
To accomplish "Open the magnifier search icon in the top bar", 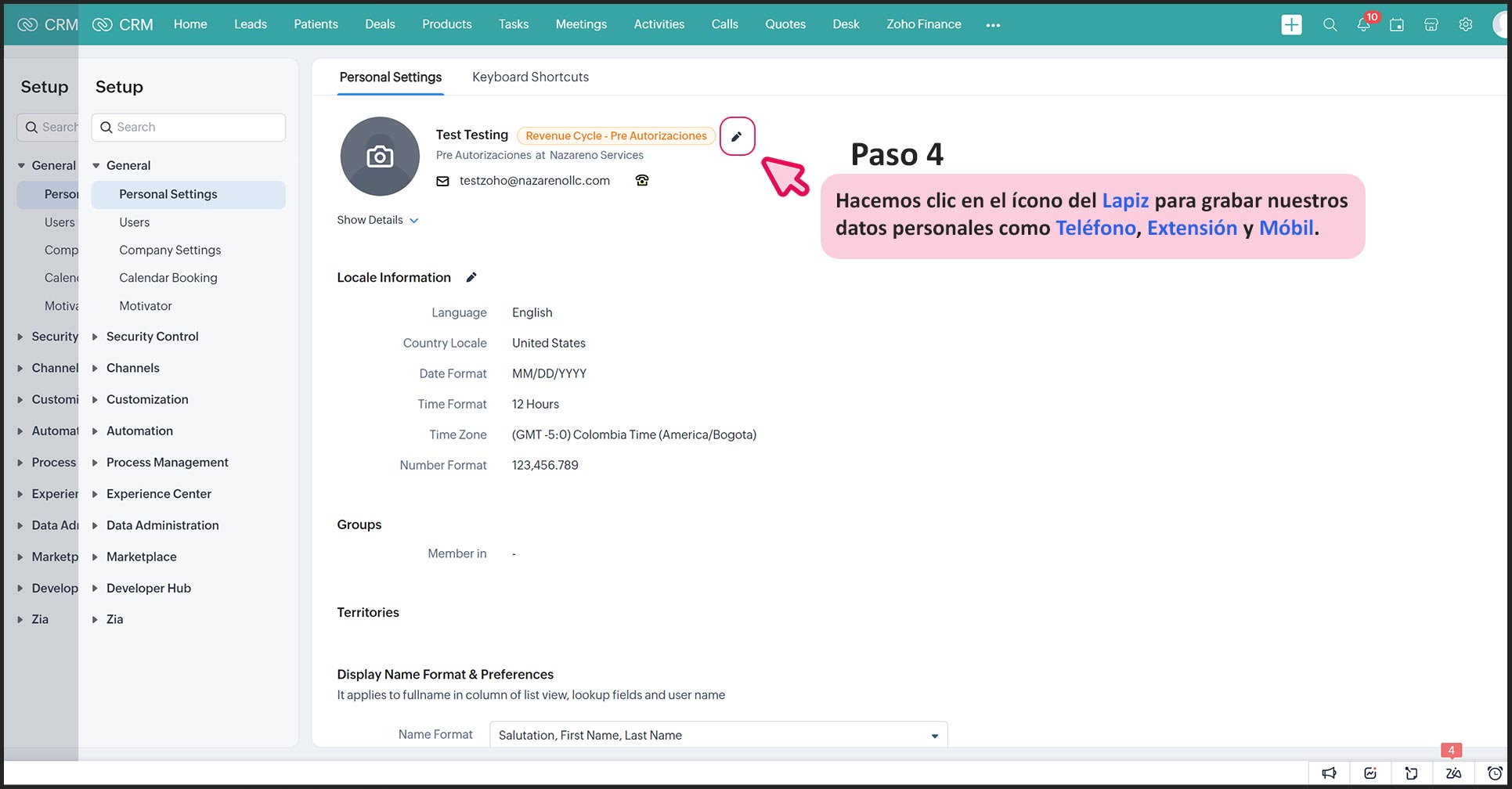I will (x=1330, y=25).
